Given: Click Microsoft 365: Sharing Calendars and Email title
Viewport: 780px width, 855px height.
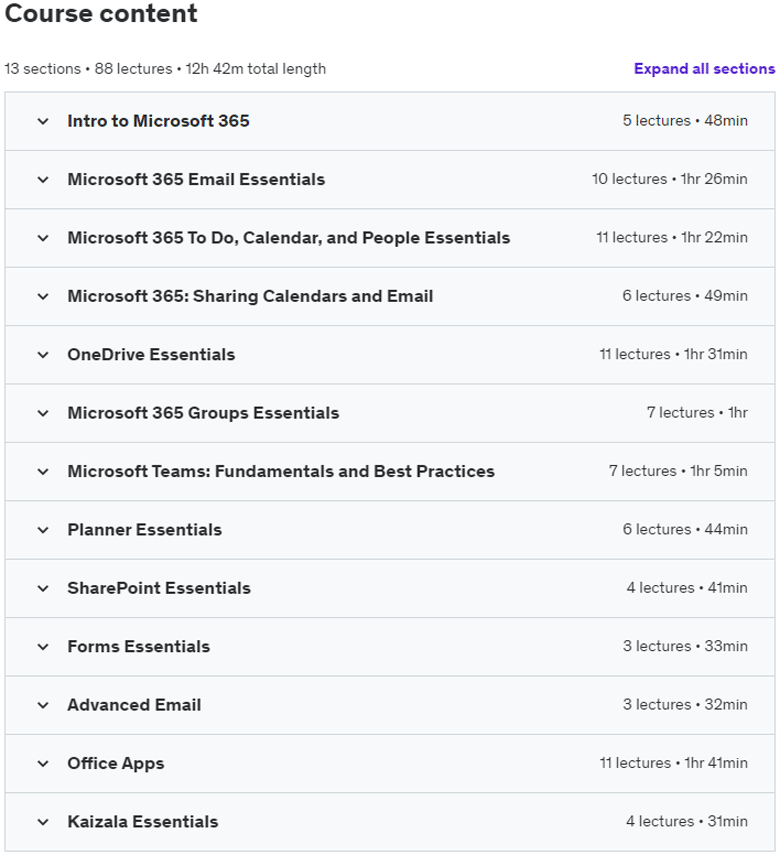Looking at the screenshot, I should tap(250, 296).
